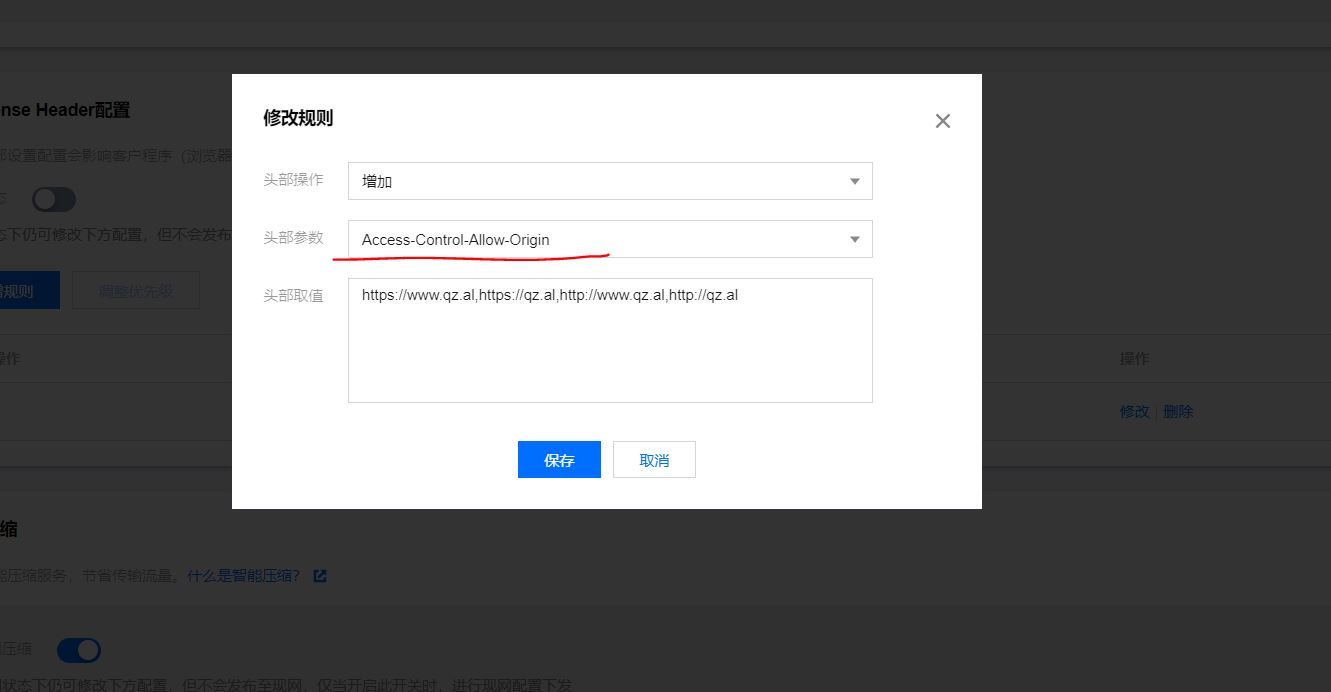Expand the Access-Control-Allow-Origin 头部参数 dropdown
This screenshot has height=692, width=1331.
coord(610,239)
